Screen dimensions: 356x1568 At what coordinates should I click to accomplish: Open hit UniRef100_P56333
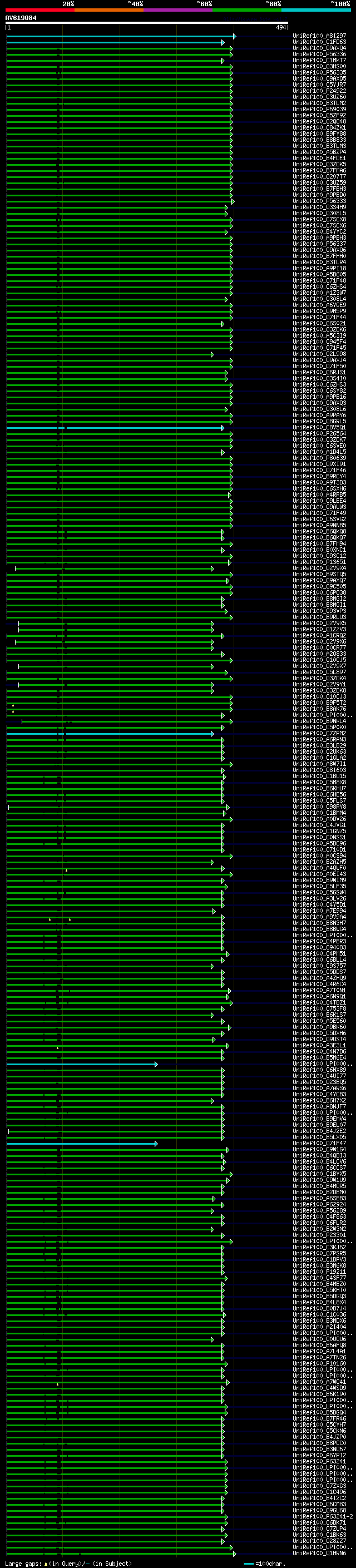coord(319,201)
